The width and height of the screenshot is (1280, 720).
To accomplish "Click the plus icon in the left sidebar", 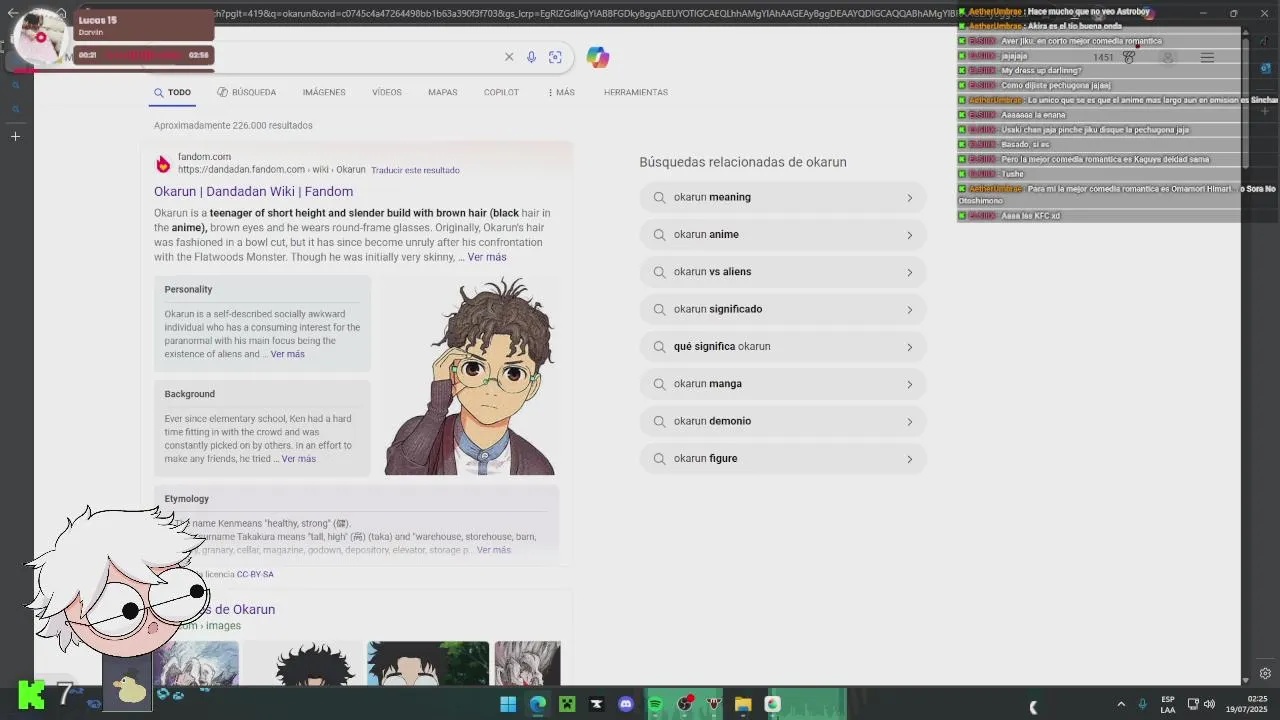I will 15,136.
